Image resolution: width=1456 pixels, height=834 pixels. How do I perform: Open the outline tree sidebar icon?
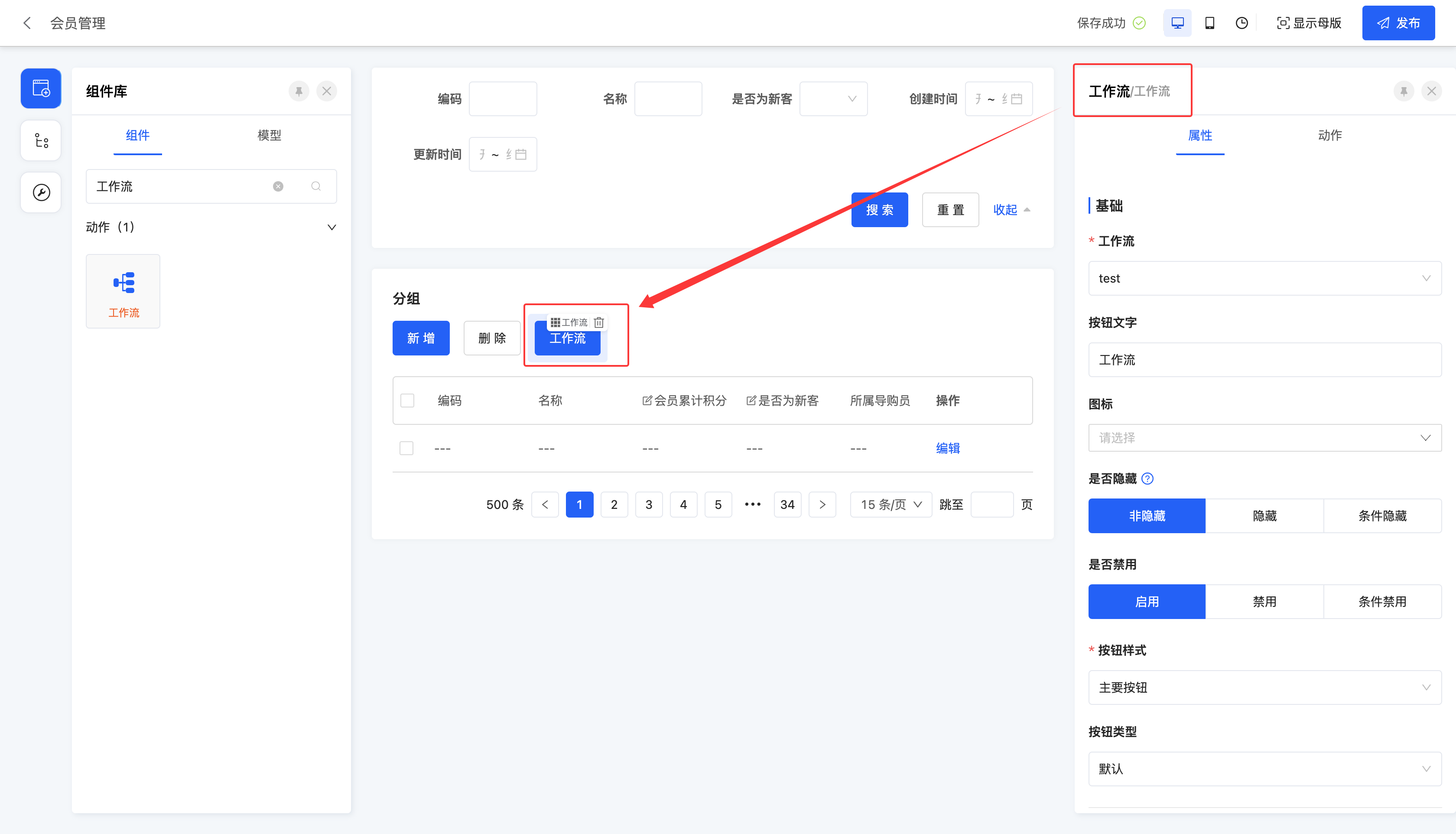pos(41,140)
